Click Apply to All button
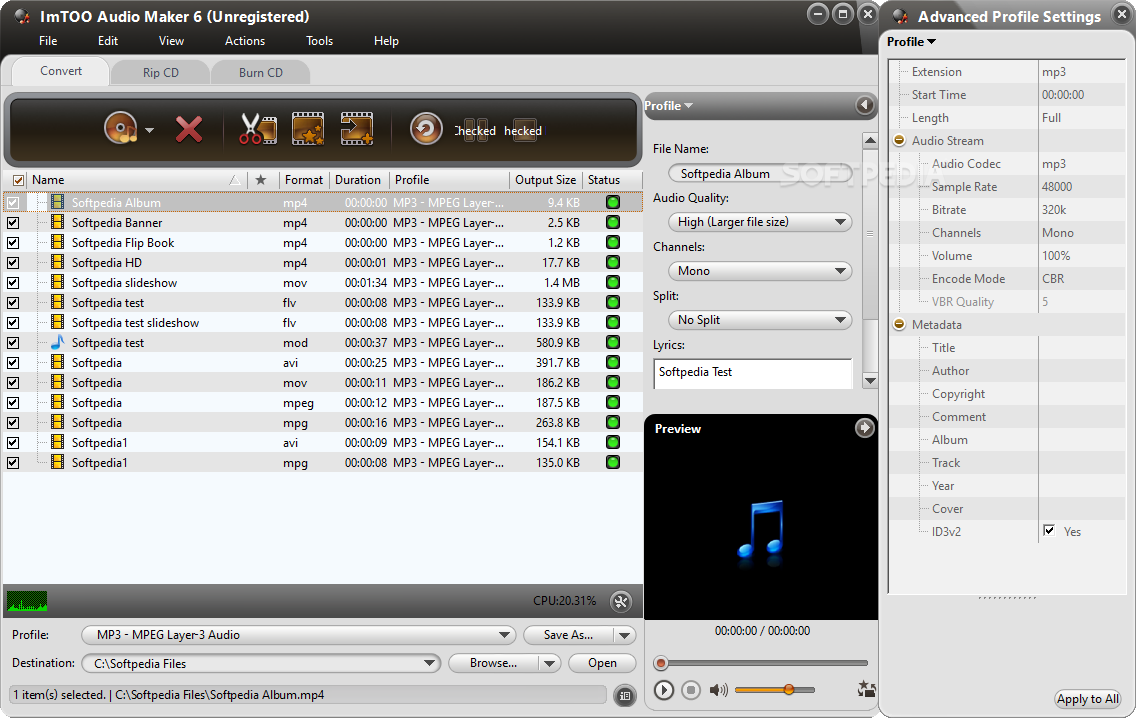 pos(1087,699)
